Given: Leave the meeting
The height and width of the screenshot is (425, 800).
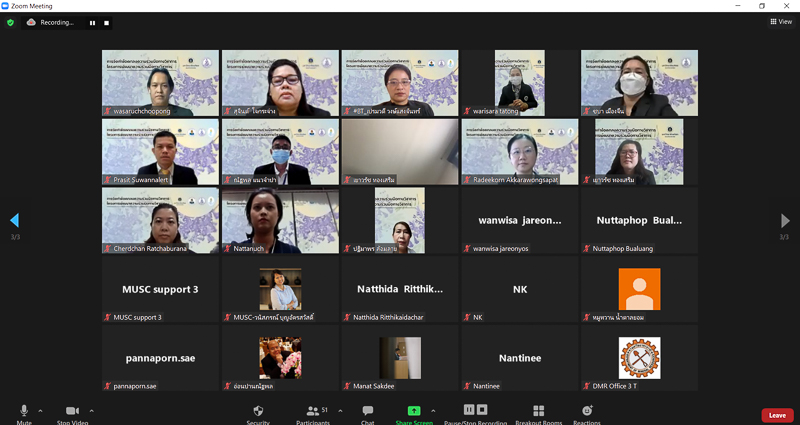Looking at the screenshot, I should [x=777, y=415].
